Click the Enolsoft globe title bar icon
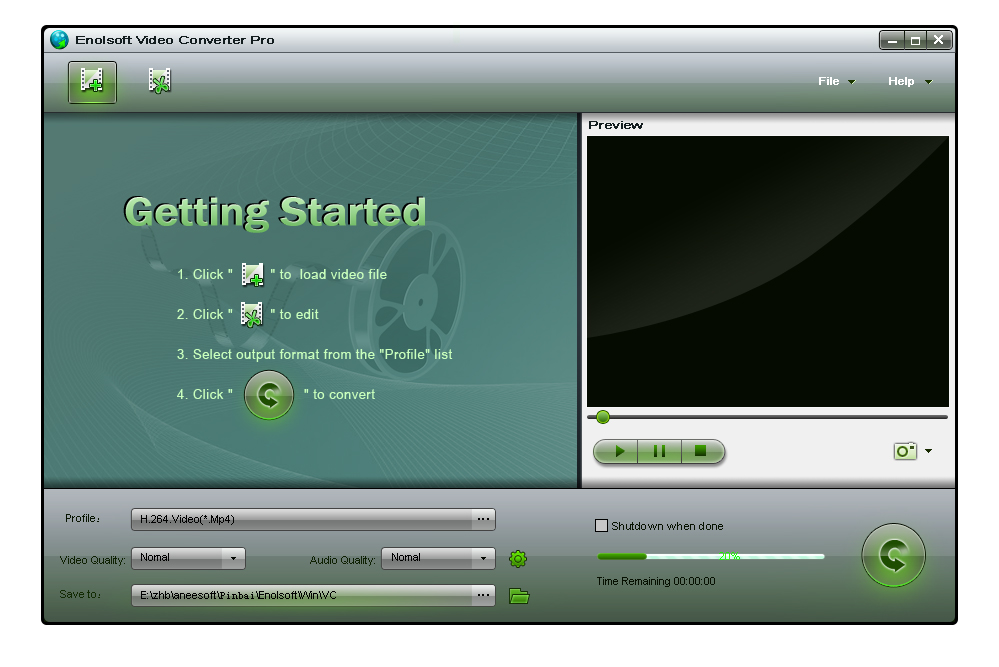 59,39
